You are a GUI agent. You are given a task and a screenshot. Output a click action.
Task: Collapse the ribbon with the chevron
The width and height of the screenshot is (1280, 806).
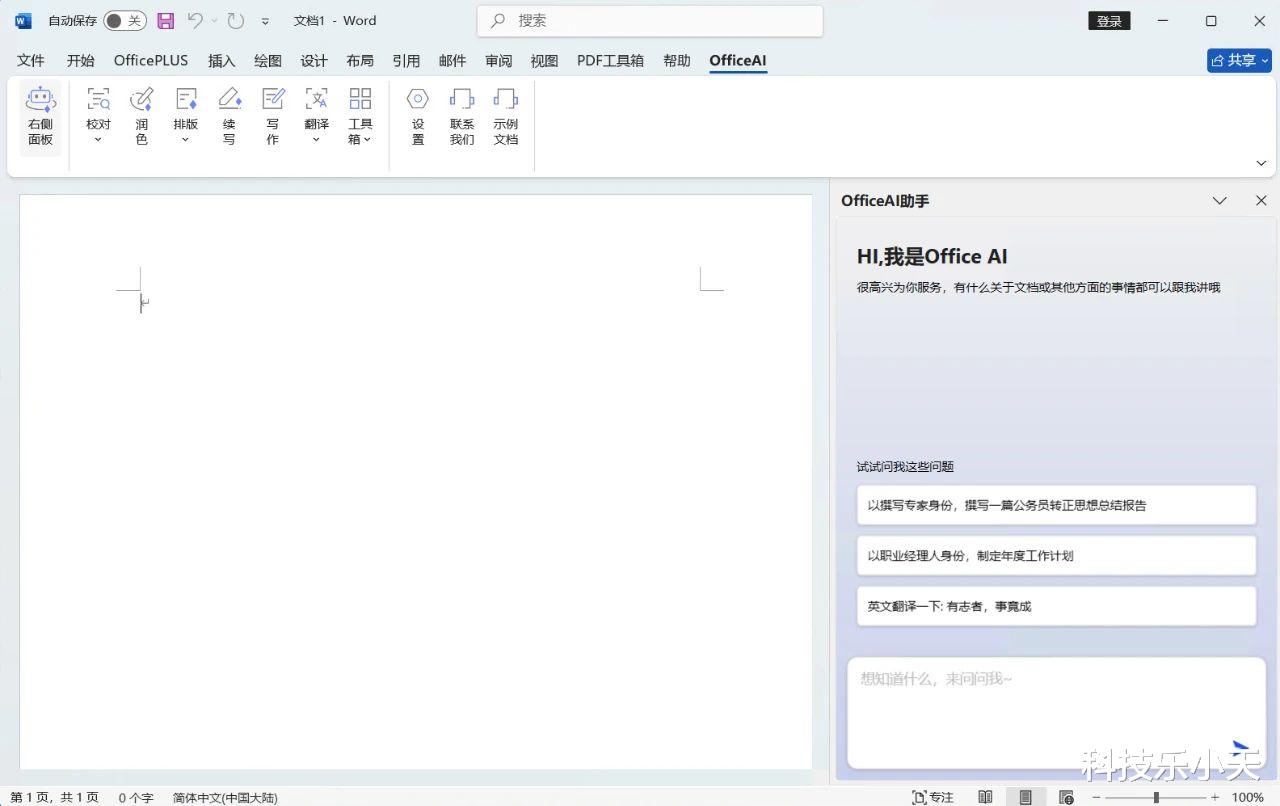point(1261,163)
